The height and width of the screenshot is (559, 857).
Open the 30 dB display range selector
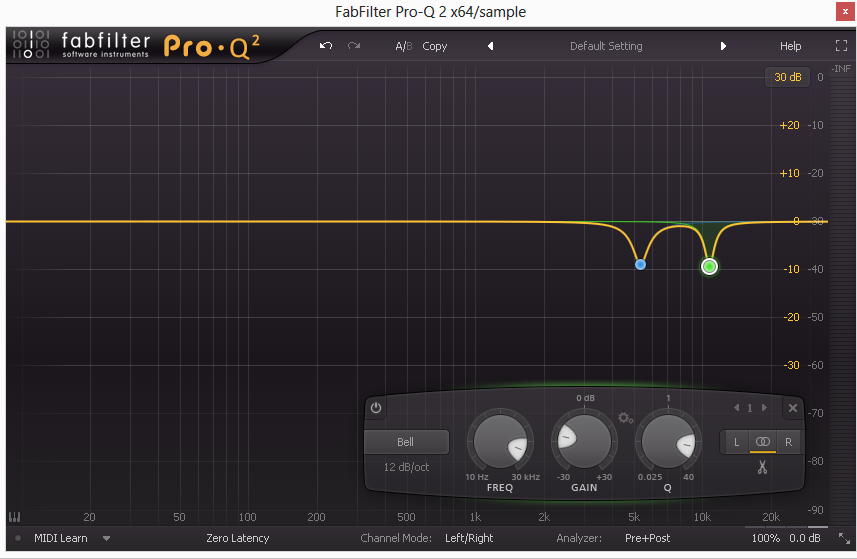(787, 77)
